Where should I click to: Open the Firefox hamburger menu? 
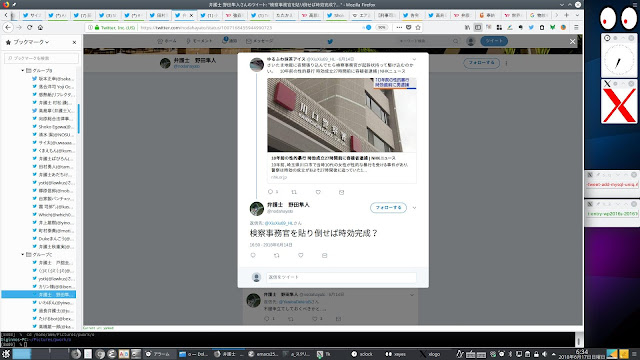coord(576,27)
